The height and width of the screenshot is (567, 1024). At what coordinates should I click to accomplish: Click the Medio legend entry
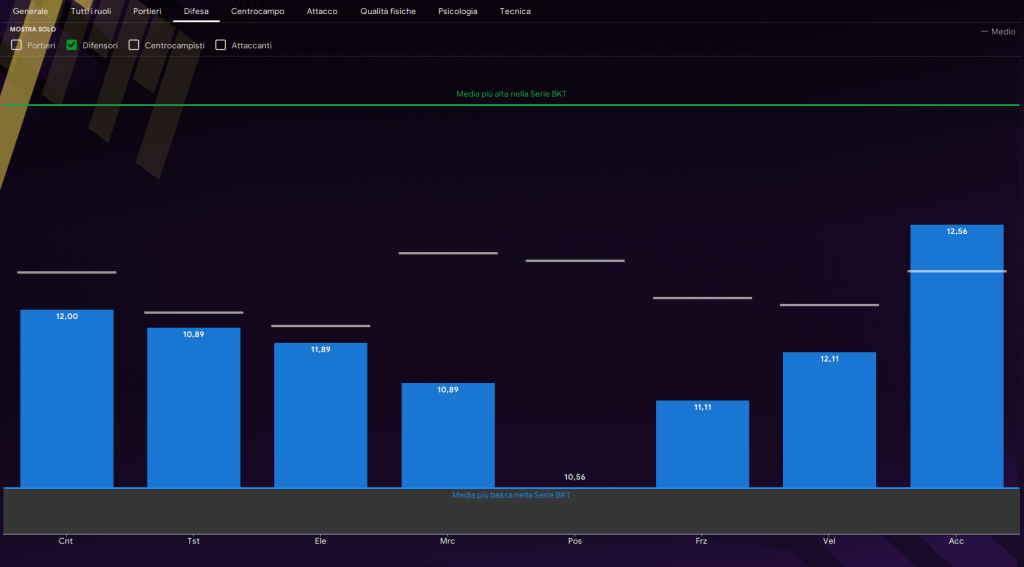(997, 32)
